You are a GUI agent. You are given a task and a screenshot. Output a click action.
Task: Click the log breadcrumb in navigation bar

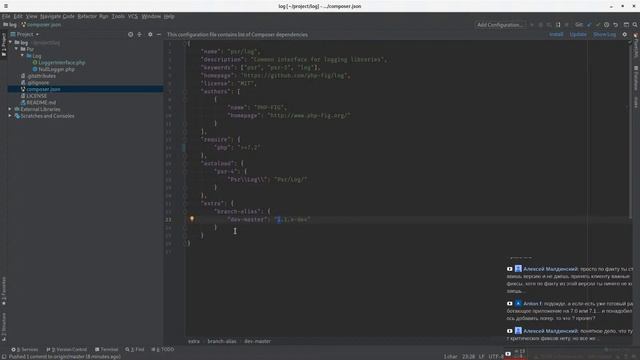click(x=10, y=25)
